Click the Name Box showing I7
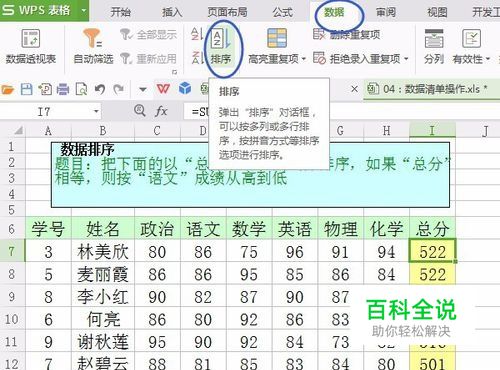The width and height of the screenshot is (500, 370). pyautogui.click(x=44, y=111)
